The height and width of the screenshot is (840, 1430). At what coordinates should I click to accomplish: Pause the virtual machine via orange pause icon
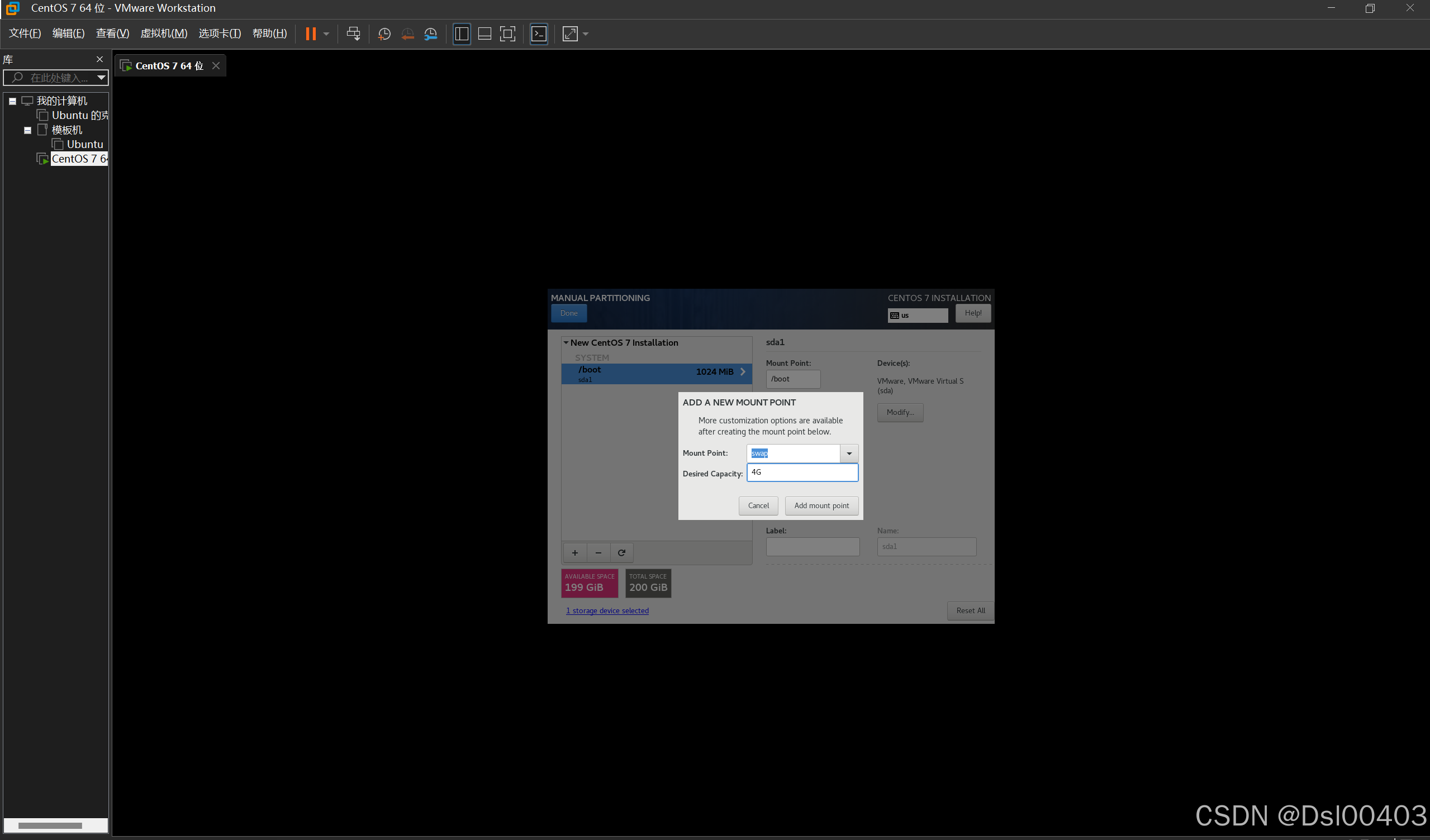310,34
